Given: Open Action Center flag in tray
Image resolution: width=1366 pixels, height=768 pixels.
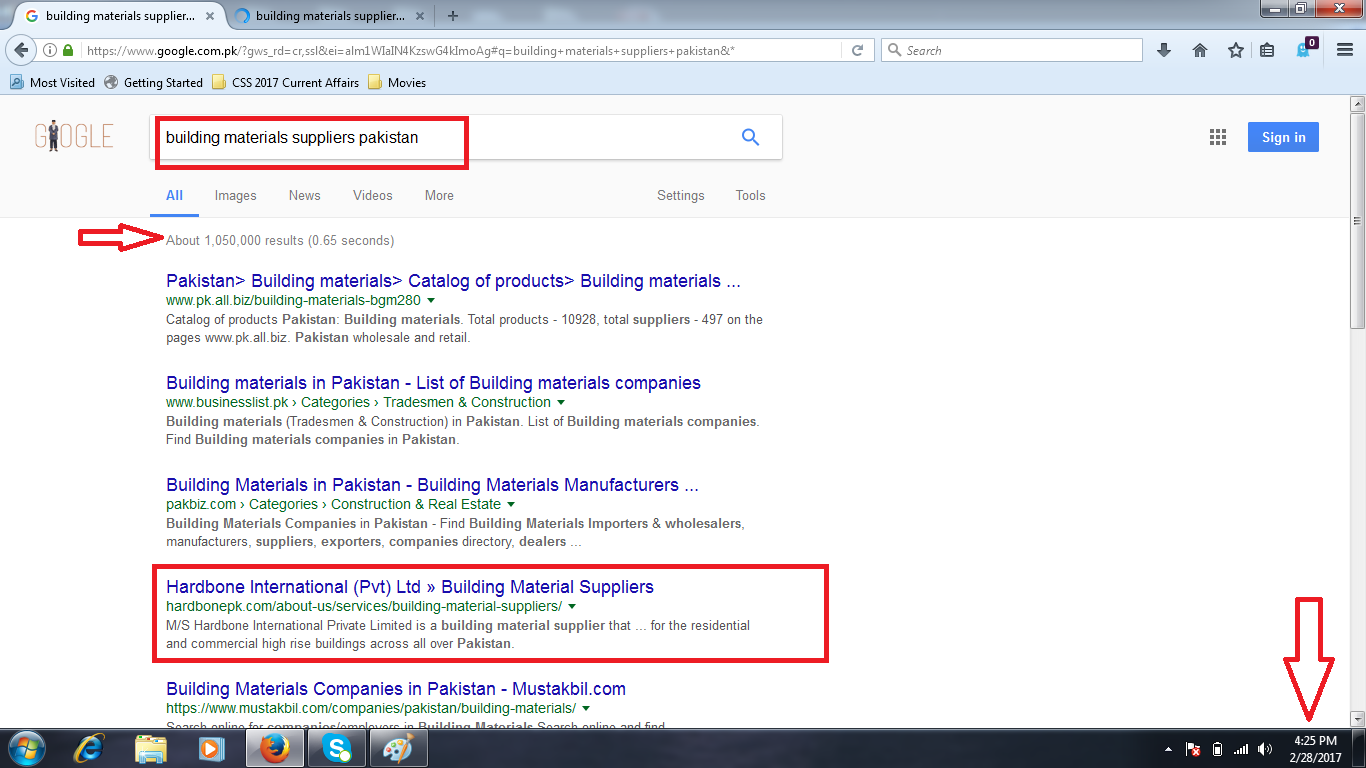Looking at the screenshot, I should click(1193, 749).
